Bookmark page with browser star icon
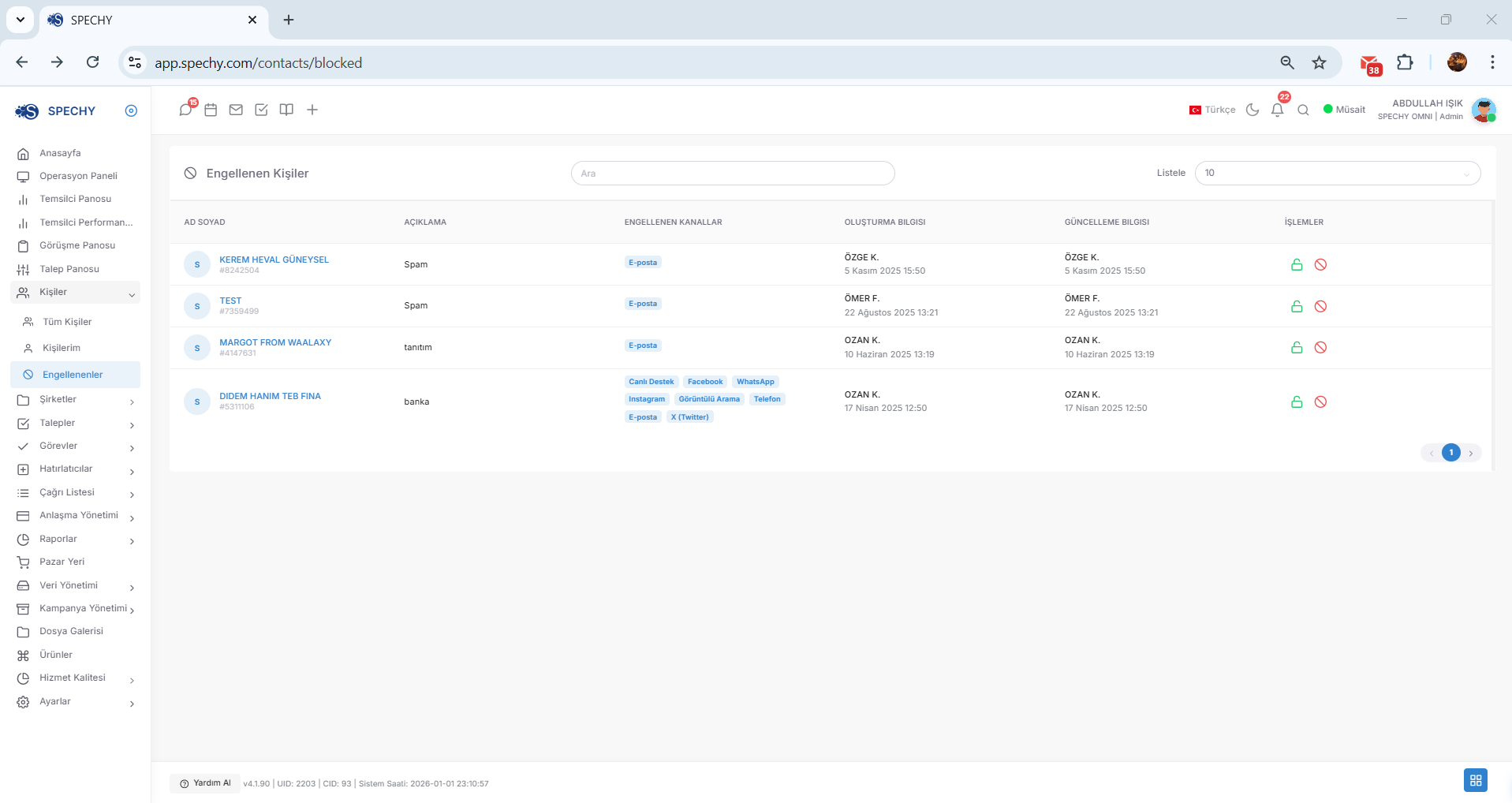The image size is (1512, 803). click(1319, 62)
